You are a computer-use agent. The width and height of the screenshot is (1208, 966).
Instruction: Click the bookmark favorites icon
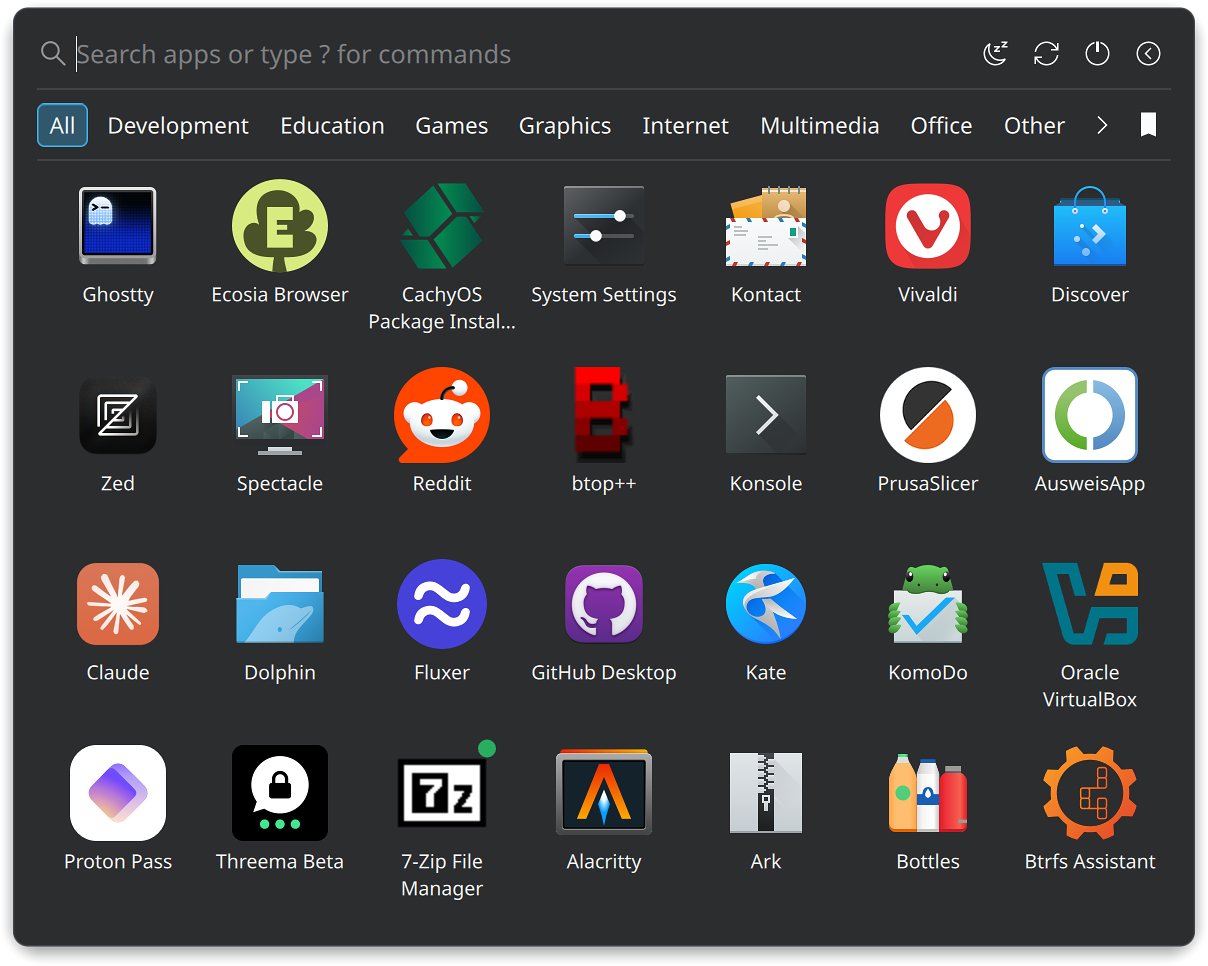pyautogui.click(x=1149, y=125)
